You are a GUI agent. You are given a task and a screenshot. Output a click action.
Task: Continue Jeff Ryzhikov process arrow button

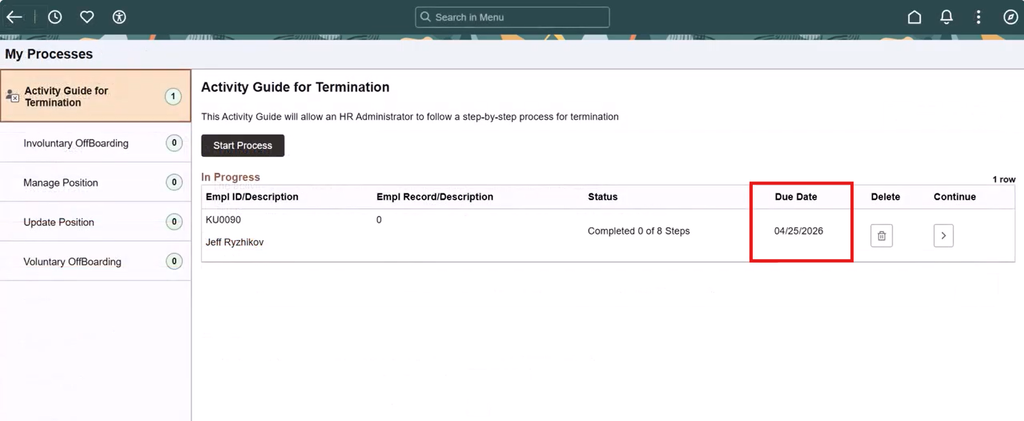(x=943, y=236)
